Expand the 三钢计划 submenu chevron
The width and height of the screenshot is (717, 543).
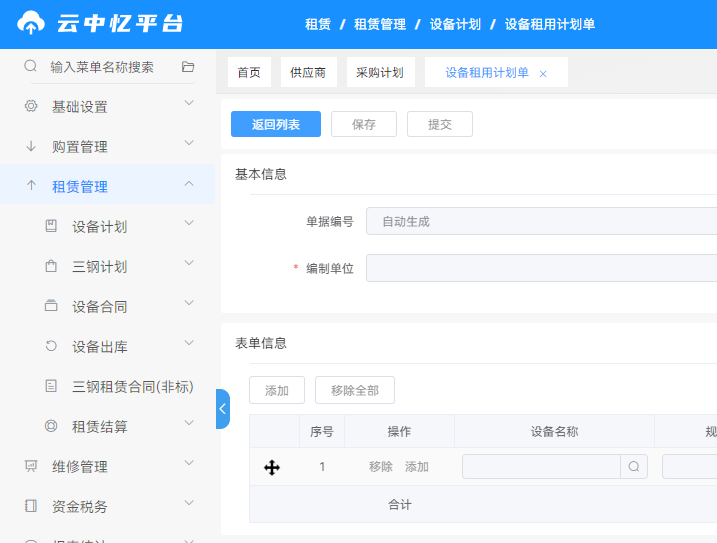[x=189, y=263]
